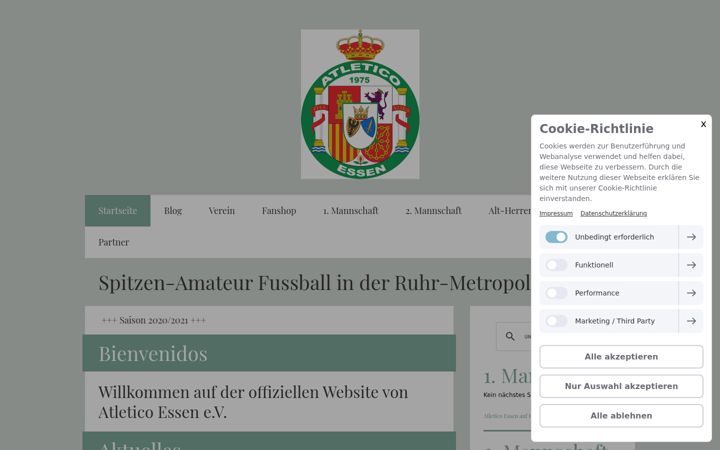Screen dimensions: 720x450
Task: Open the Impressum link
Action: tap(556, 214)
